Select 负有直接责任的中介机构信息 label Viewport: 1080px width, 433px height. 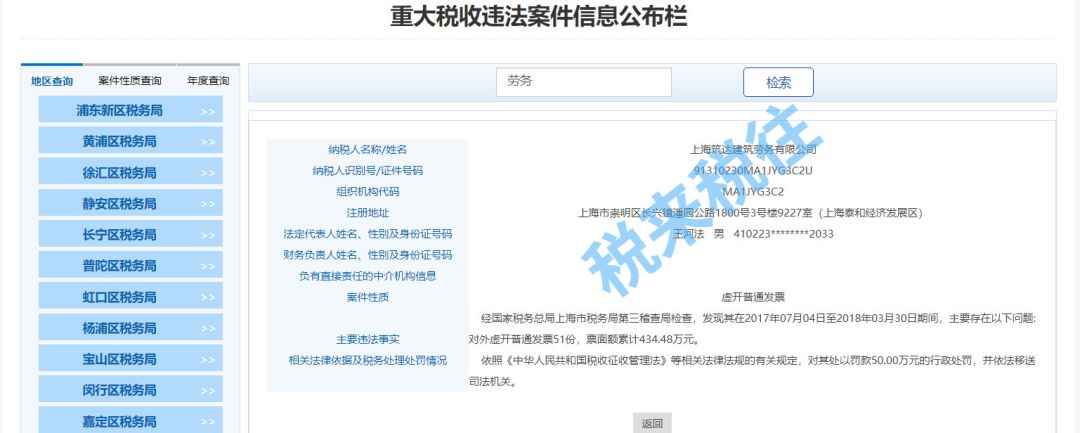tap(367, 276)
